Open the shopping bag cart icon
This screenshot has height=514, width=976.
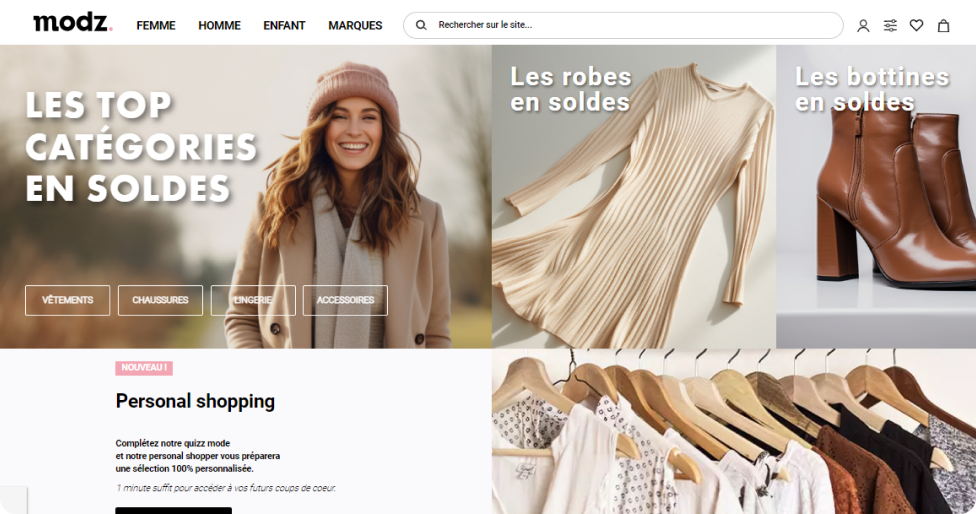pyautogui.click(x=943, y=26)
